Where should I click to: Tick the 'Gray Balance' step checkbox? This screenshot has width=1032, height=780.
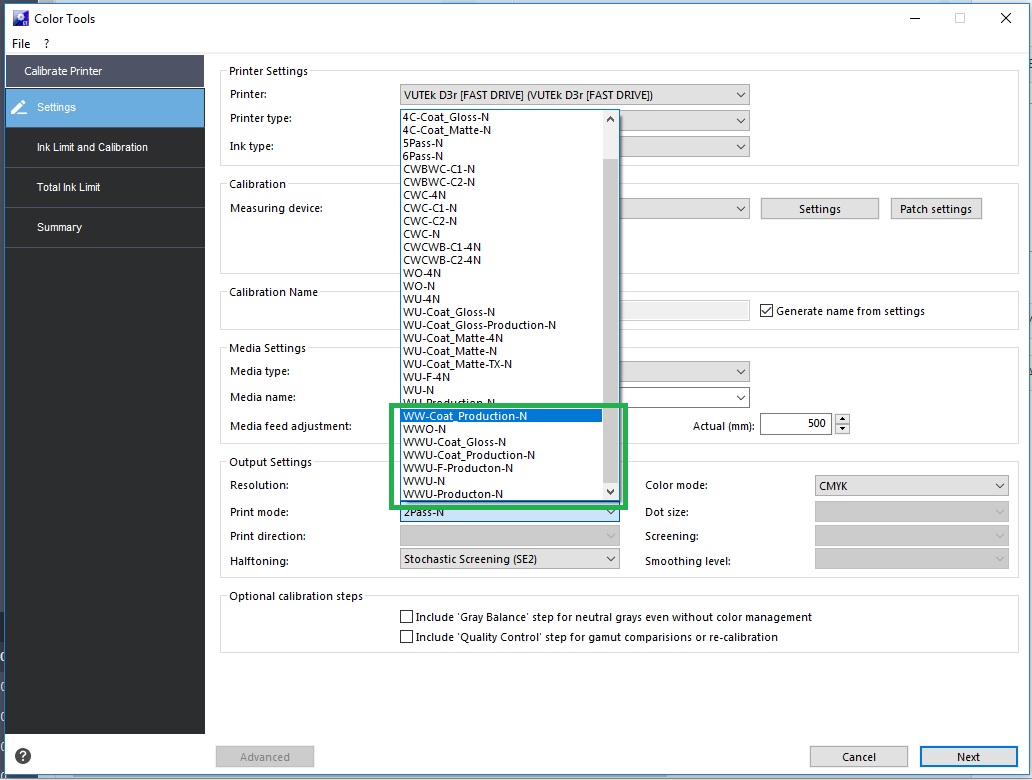tap(407, 617)
